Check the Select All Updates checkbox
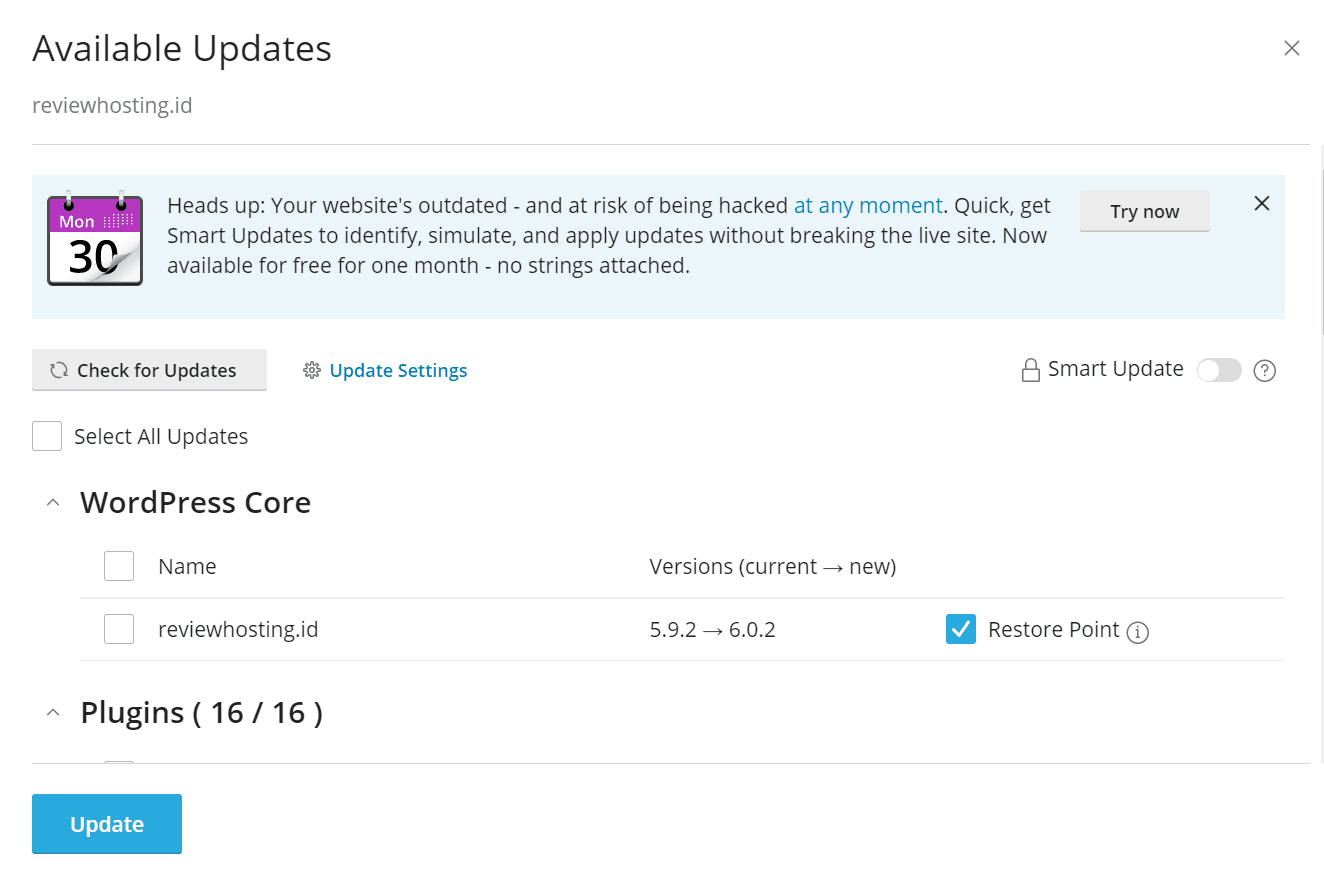The width and height of the screenshot is (1324, 890). click(x=47, y=436)
